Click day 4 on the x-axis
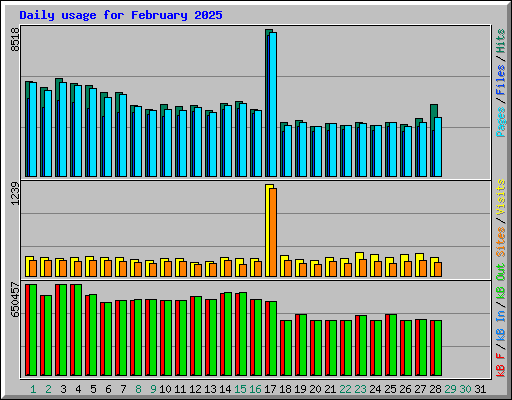This screenshot has height=400, width=512. point(78,389)
